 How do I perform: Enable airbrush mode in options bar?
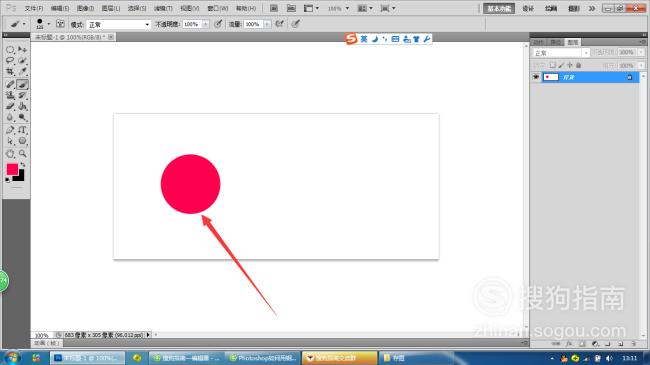(280, 24)
